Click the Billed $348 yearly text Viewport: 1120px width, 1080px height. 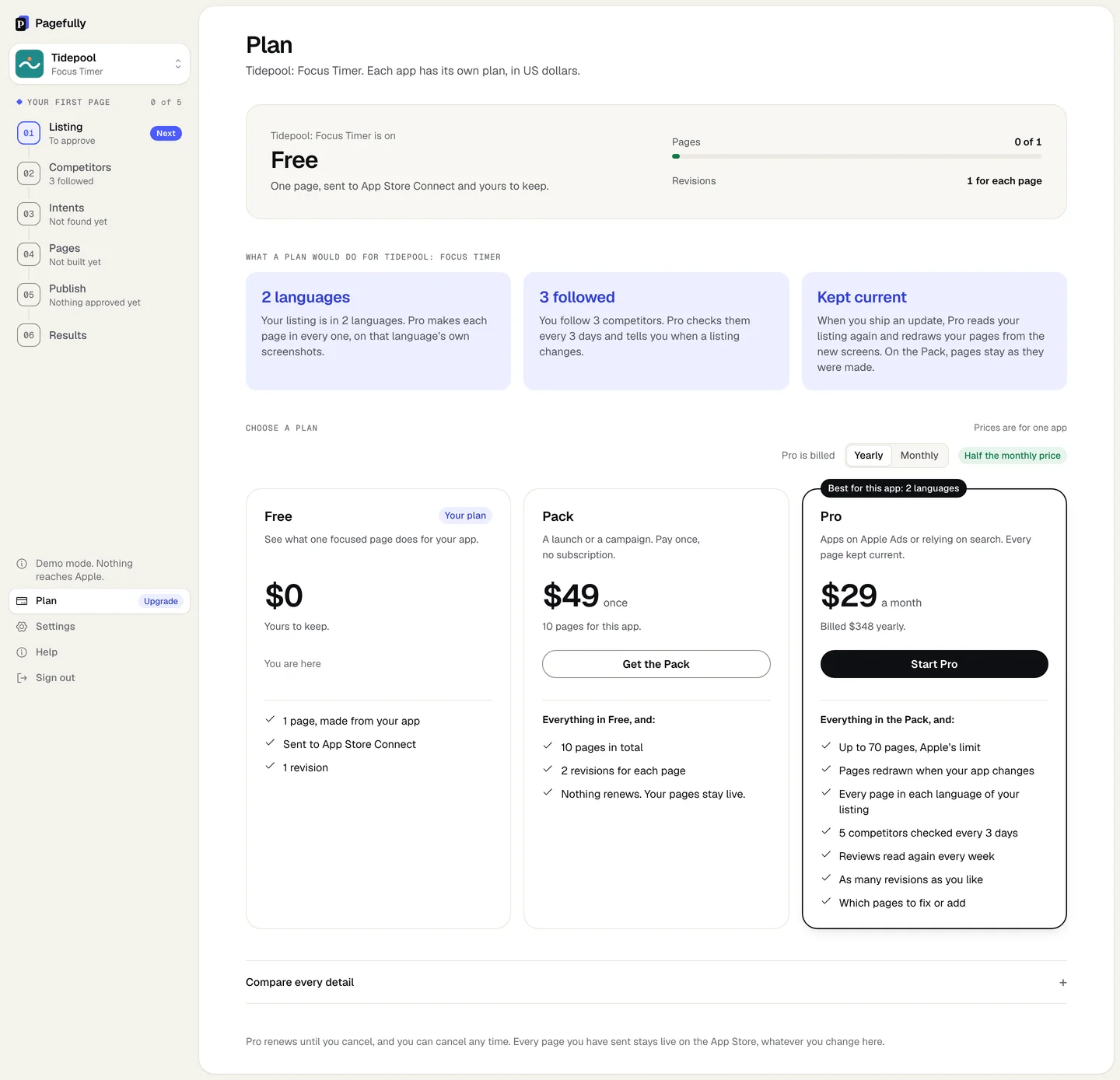tap(863, 627)
